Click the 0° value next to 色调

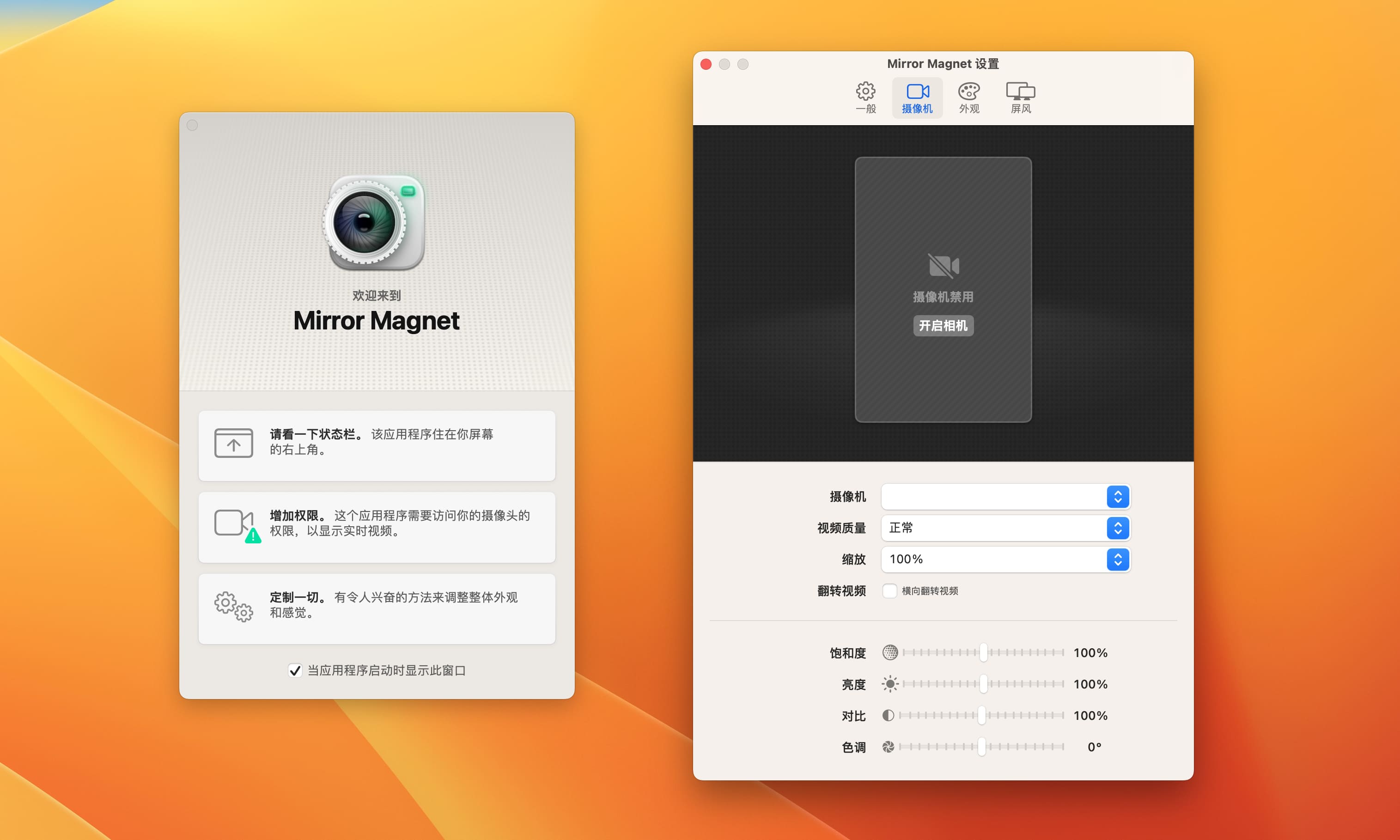[x=1095, y=747]
